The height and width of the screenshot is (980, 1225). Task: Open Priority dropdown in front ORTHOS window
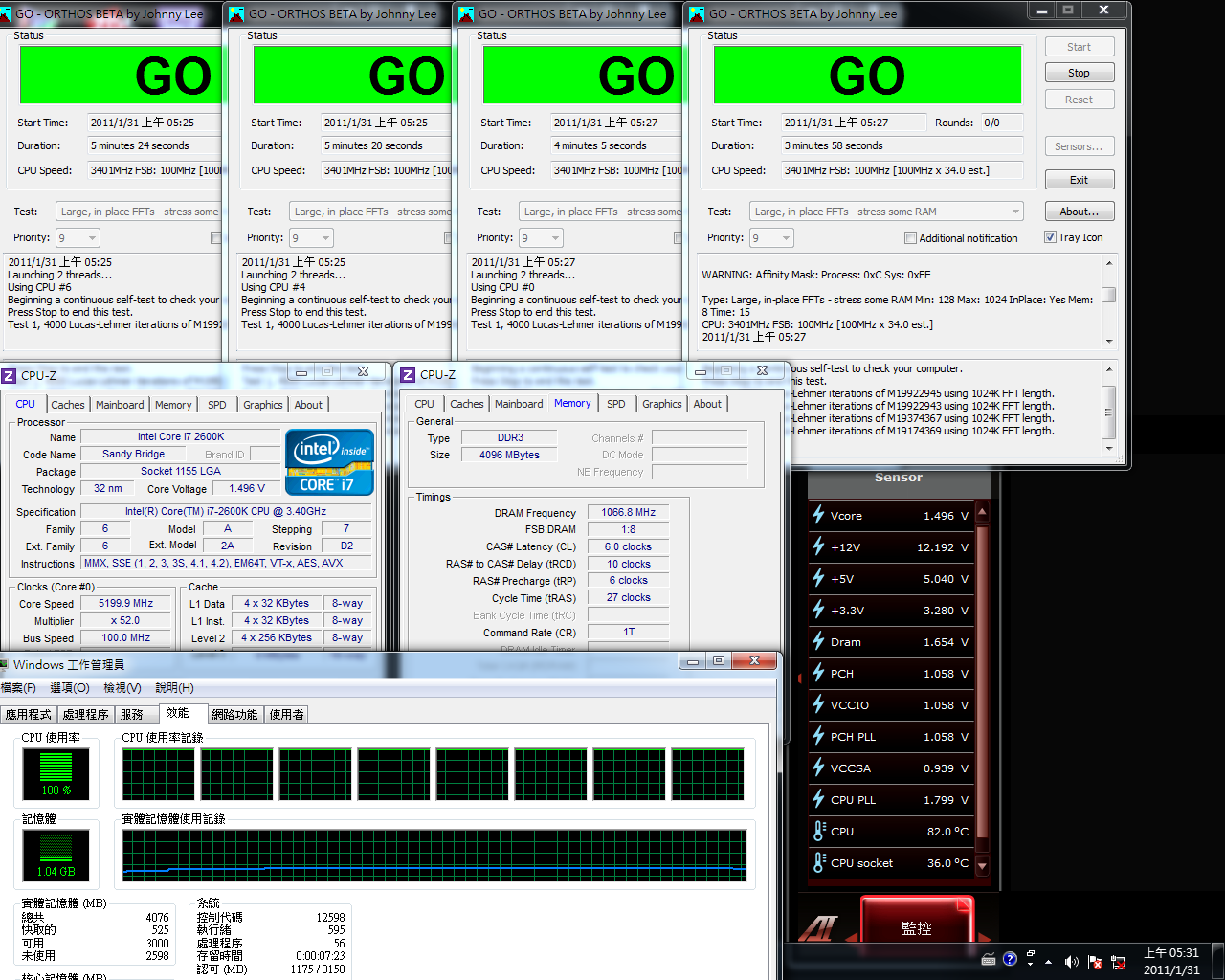click(771, 237)
